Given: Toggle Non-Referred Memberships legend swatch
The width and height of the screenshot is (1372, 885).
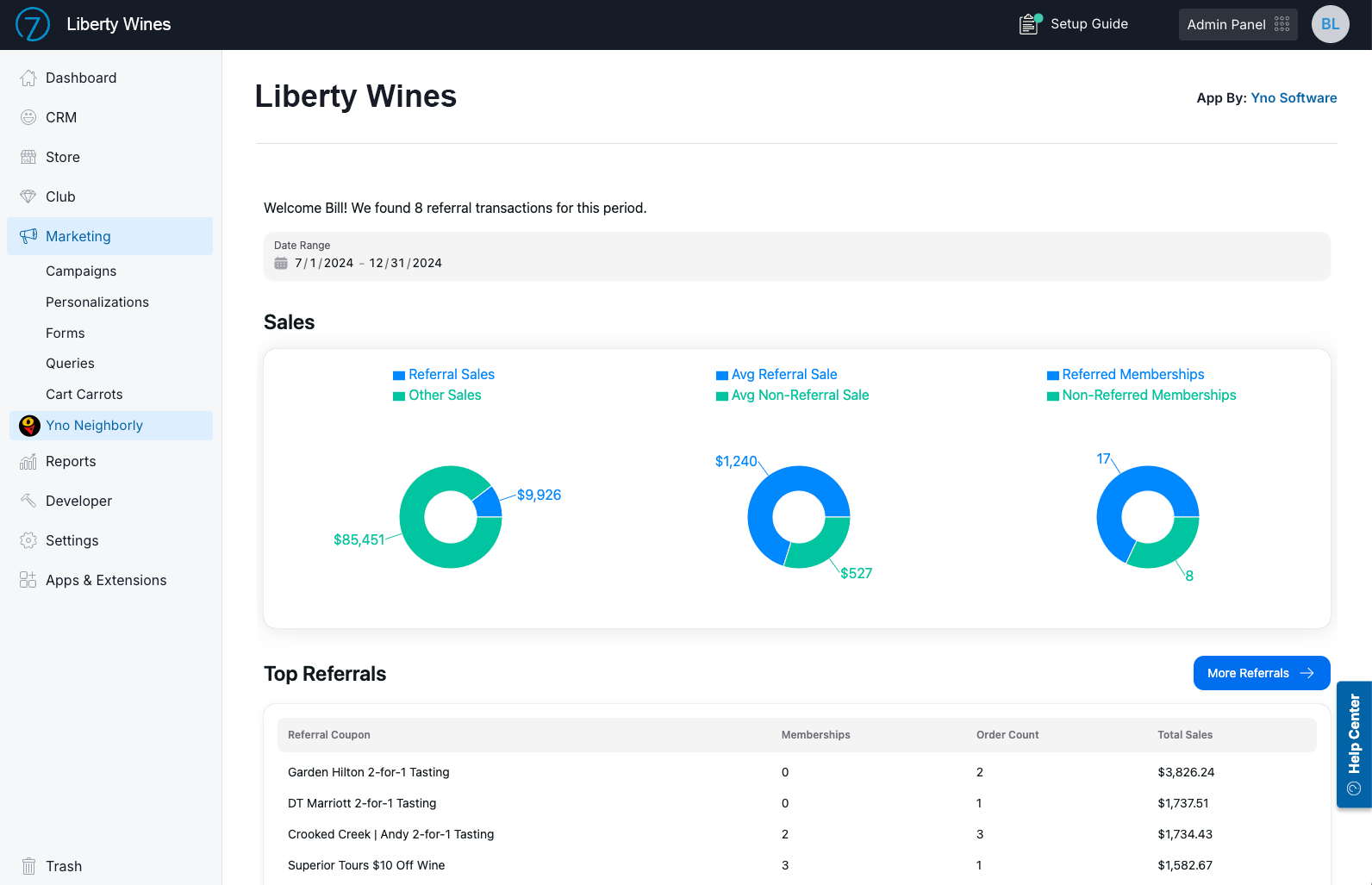Looking at the screenshot, I should (1053, 396).
